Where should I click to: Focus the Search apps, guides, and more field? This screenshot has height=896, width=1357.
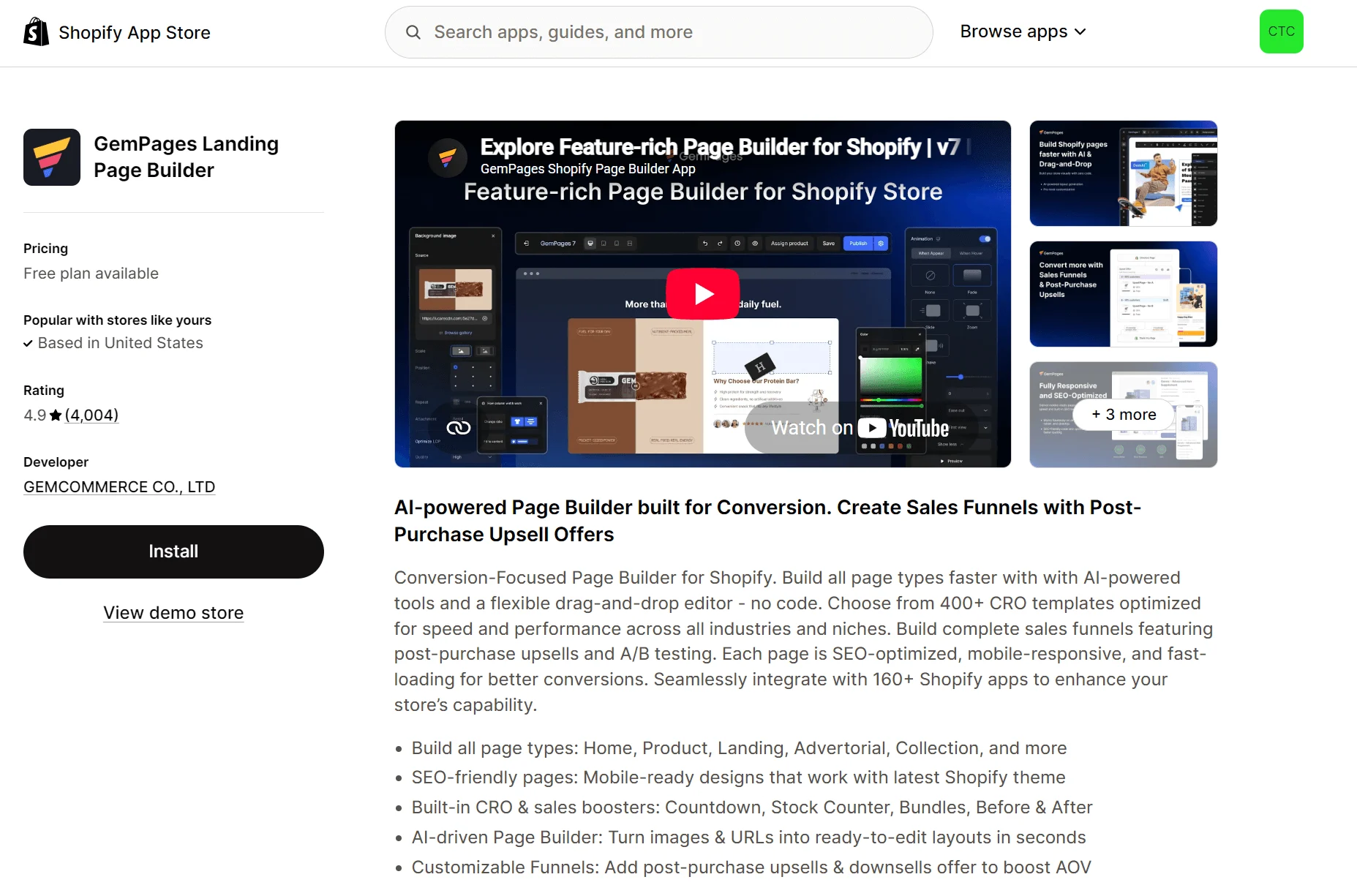[658, 32]
